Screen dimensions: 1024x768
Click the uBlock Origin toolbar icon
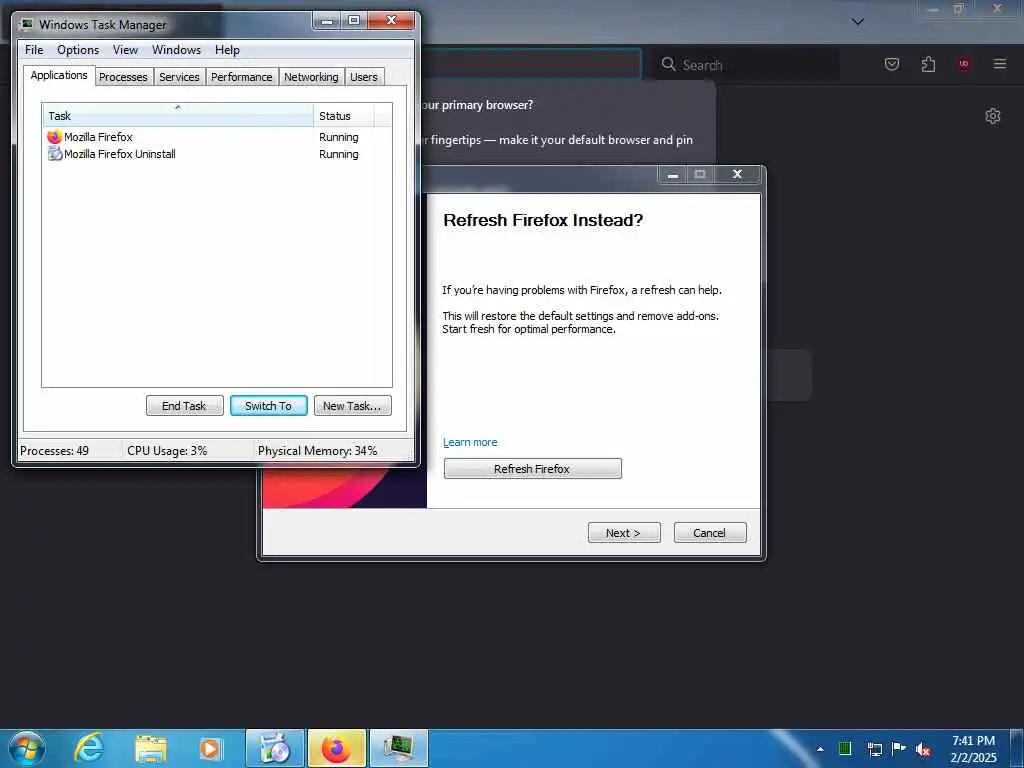(x=963, y=64)
